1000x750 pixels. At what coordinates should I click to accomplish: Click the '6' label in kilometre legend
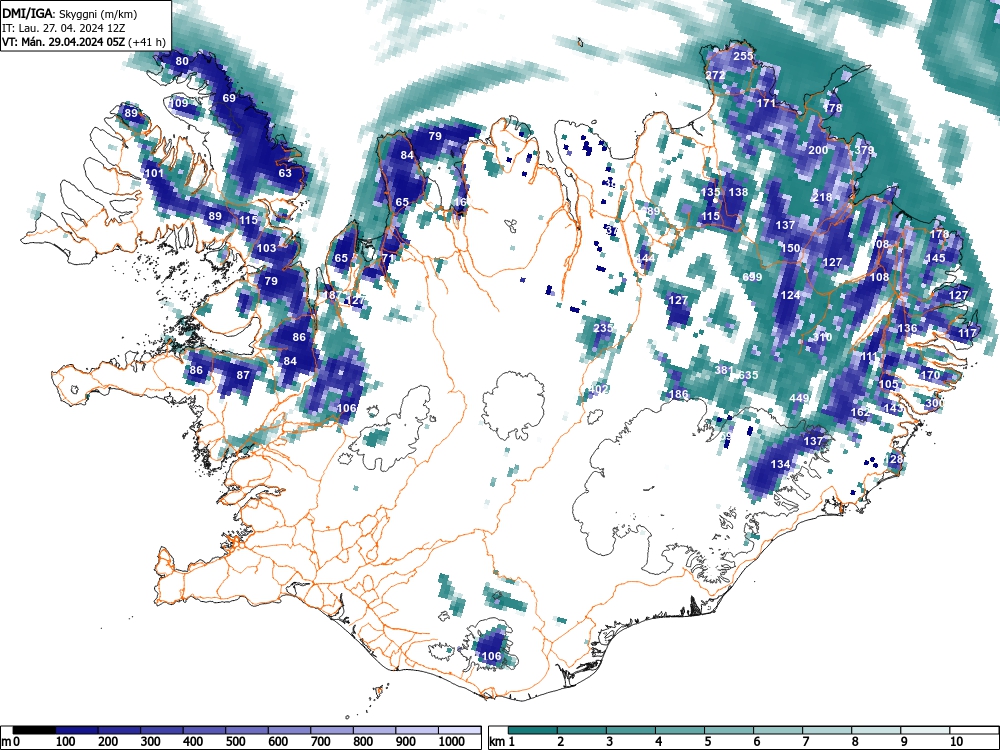(756, 742)
